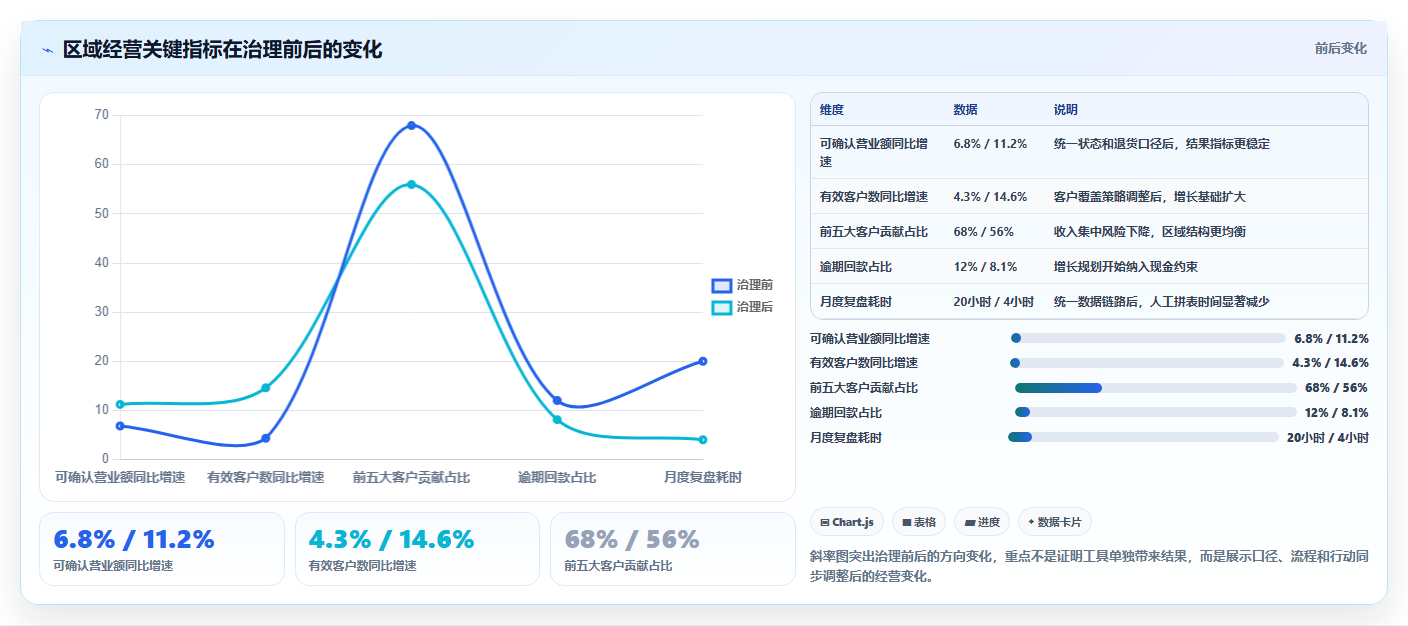Click the 逾期回款占比 progress bar

[1155, 412]
